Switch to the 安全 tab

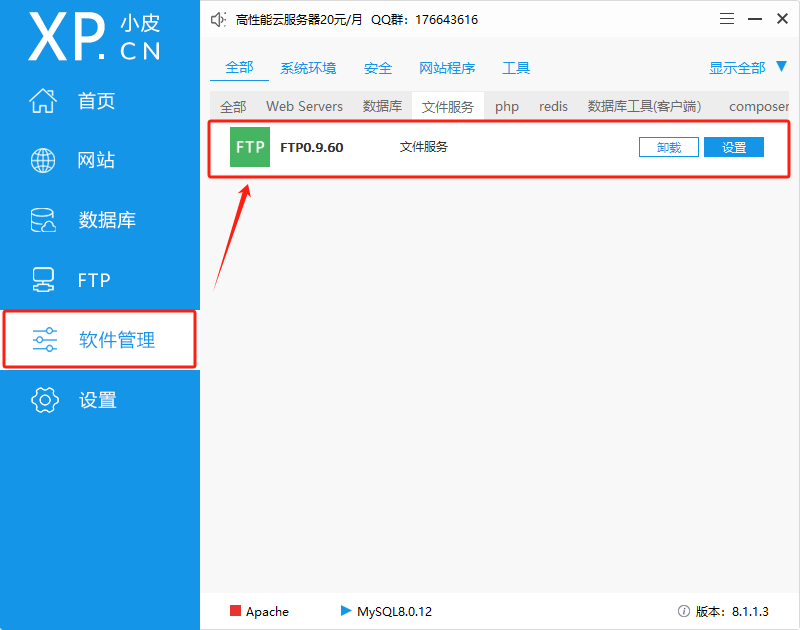[378, 68]
